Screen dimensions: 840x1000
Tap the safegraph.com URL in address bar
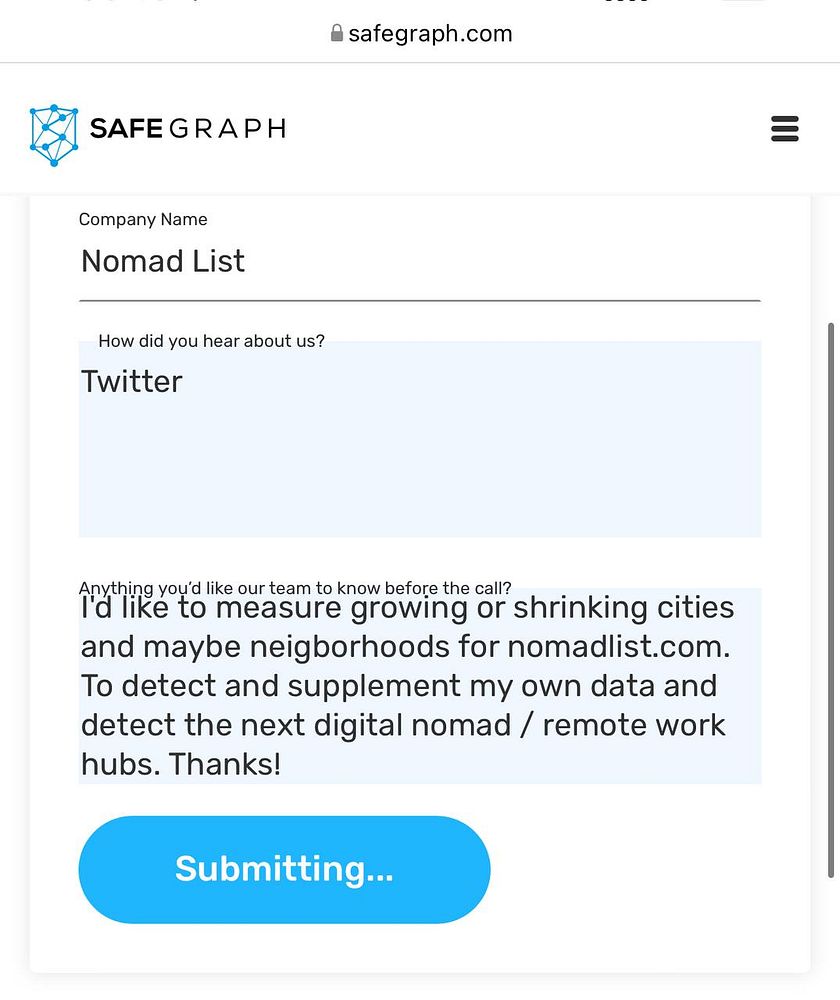coord(430,34)
